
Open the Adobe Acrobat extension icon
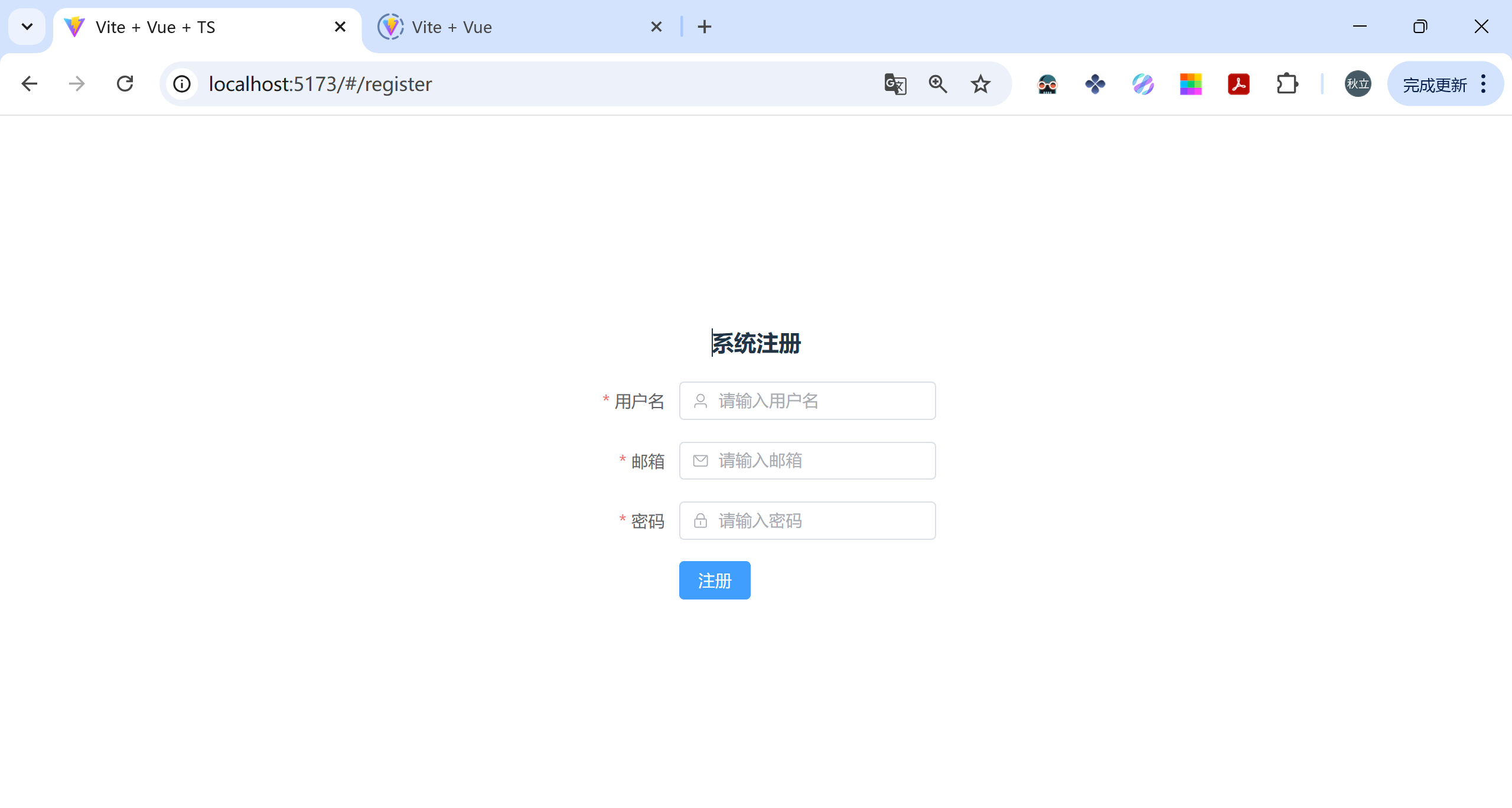(1239, 84)
